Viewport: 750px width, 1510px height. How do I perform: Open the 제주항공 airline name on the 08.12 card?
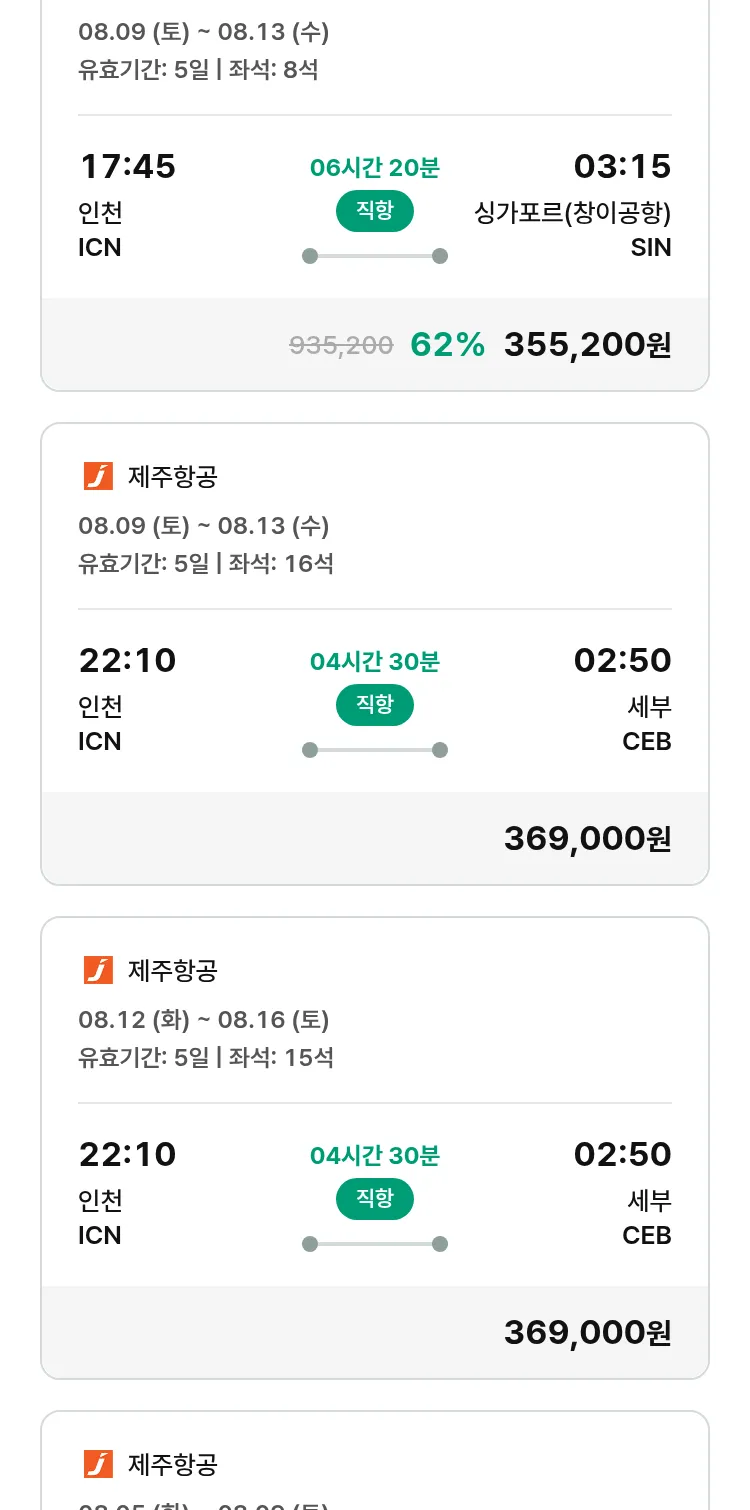(173, 970)
